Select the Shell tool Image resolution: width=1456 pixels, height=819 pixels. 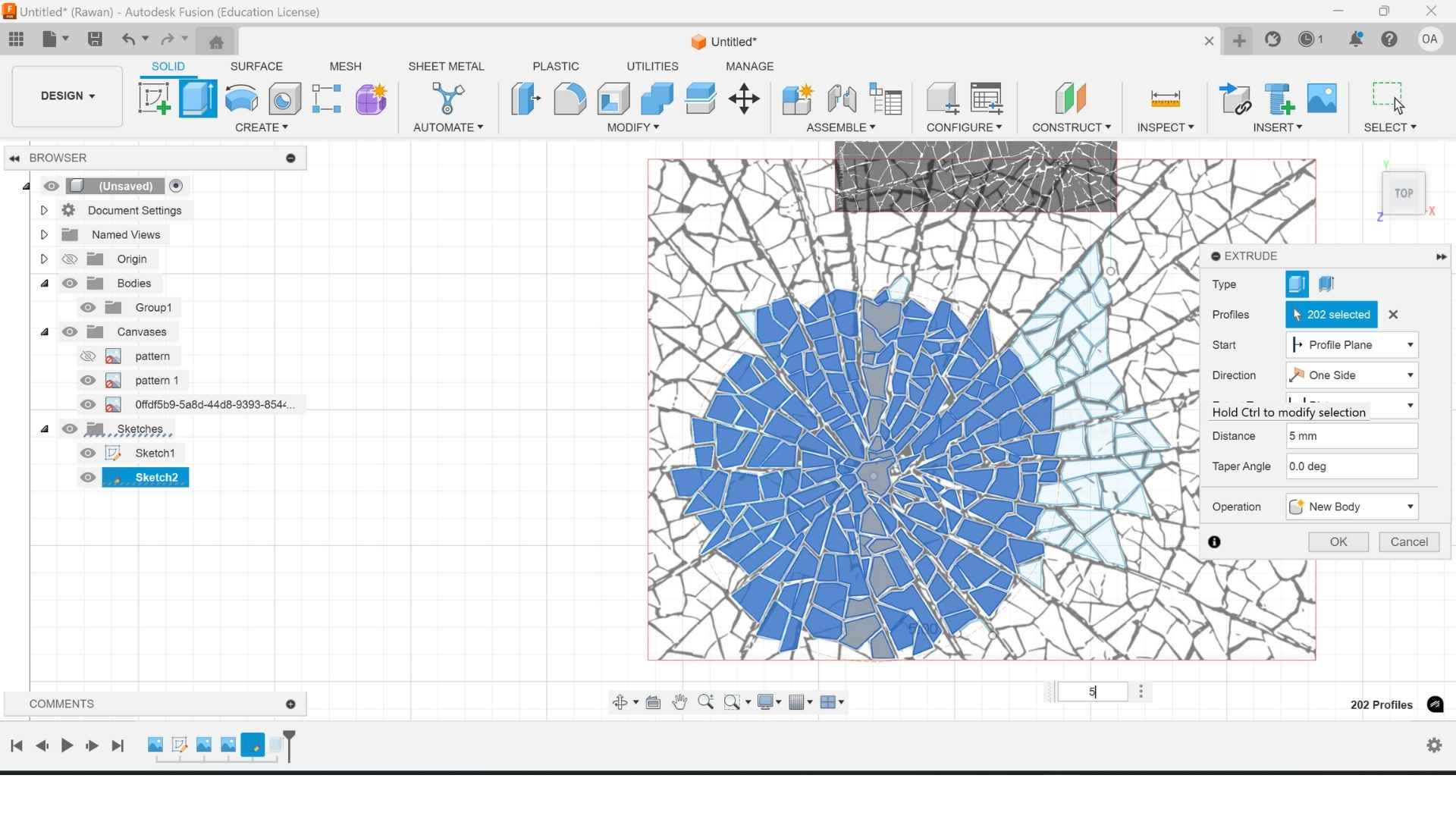tap(613, 99)
